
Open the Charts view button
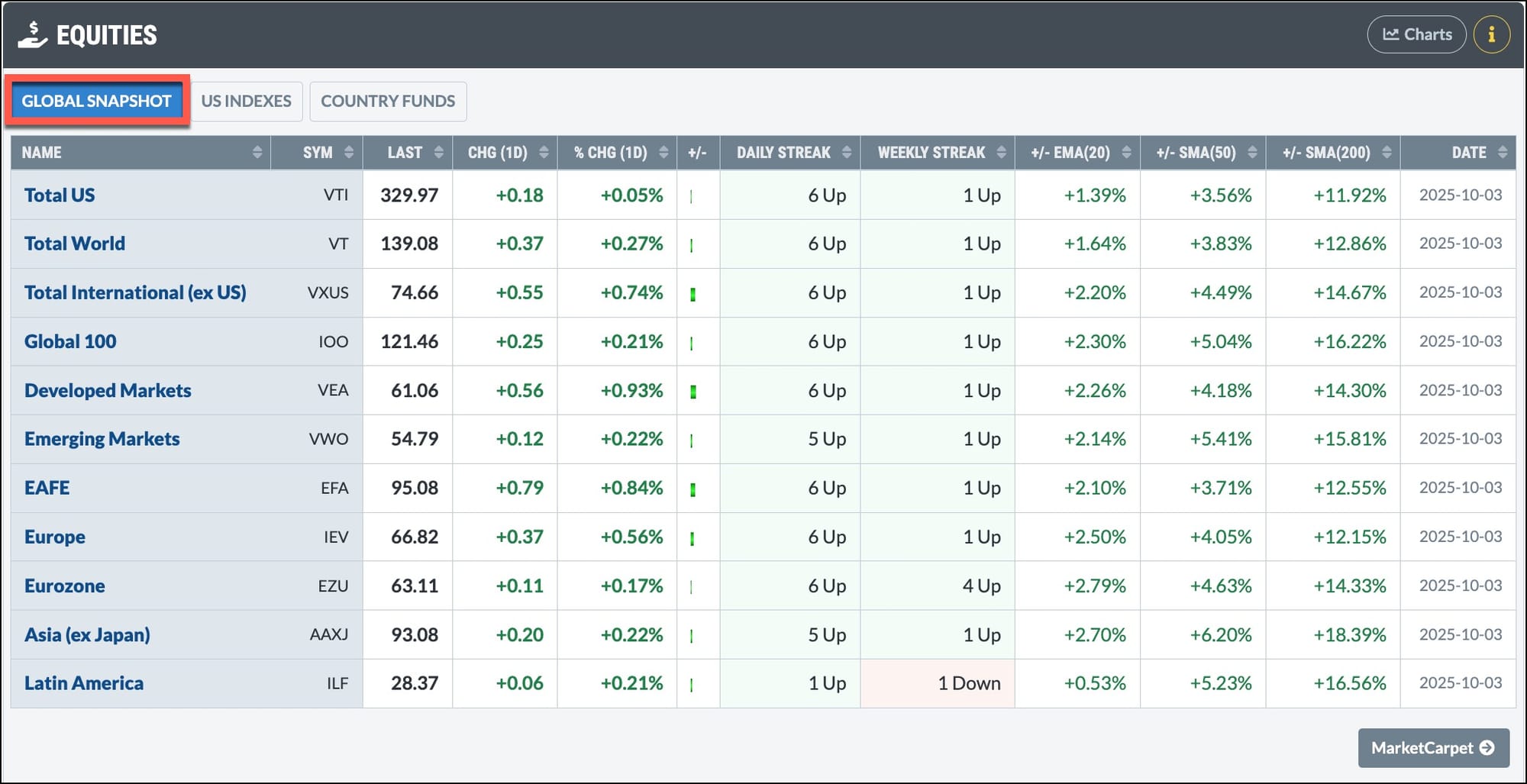[1416, 34]
